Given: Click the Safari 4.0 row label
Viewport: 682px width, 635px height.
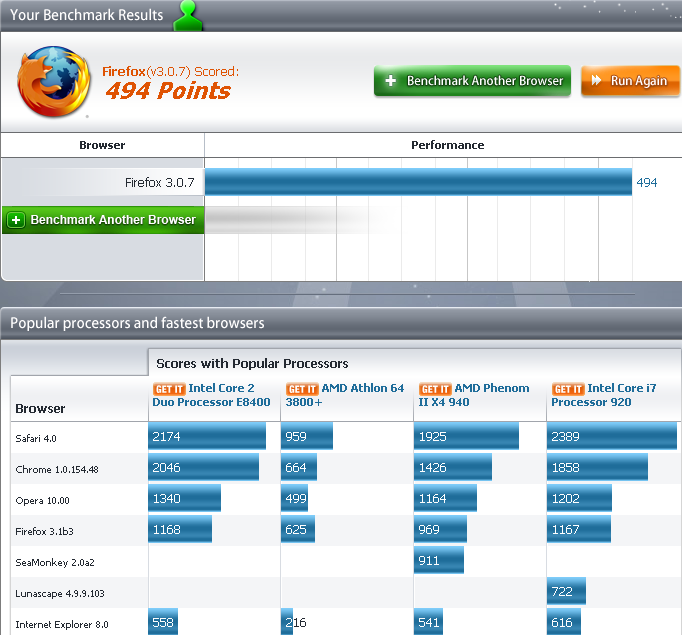Looking at the screenshot, I should (x=36, y=438).
